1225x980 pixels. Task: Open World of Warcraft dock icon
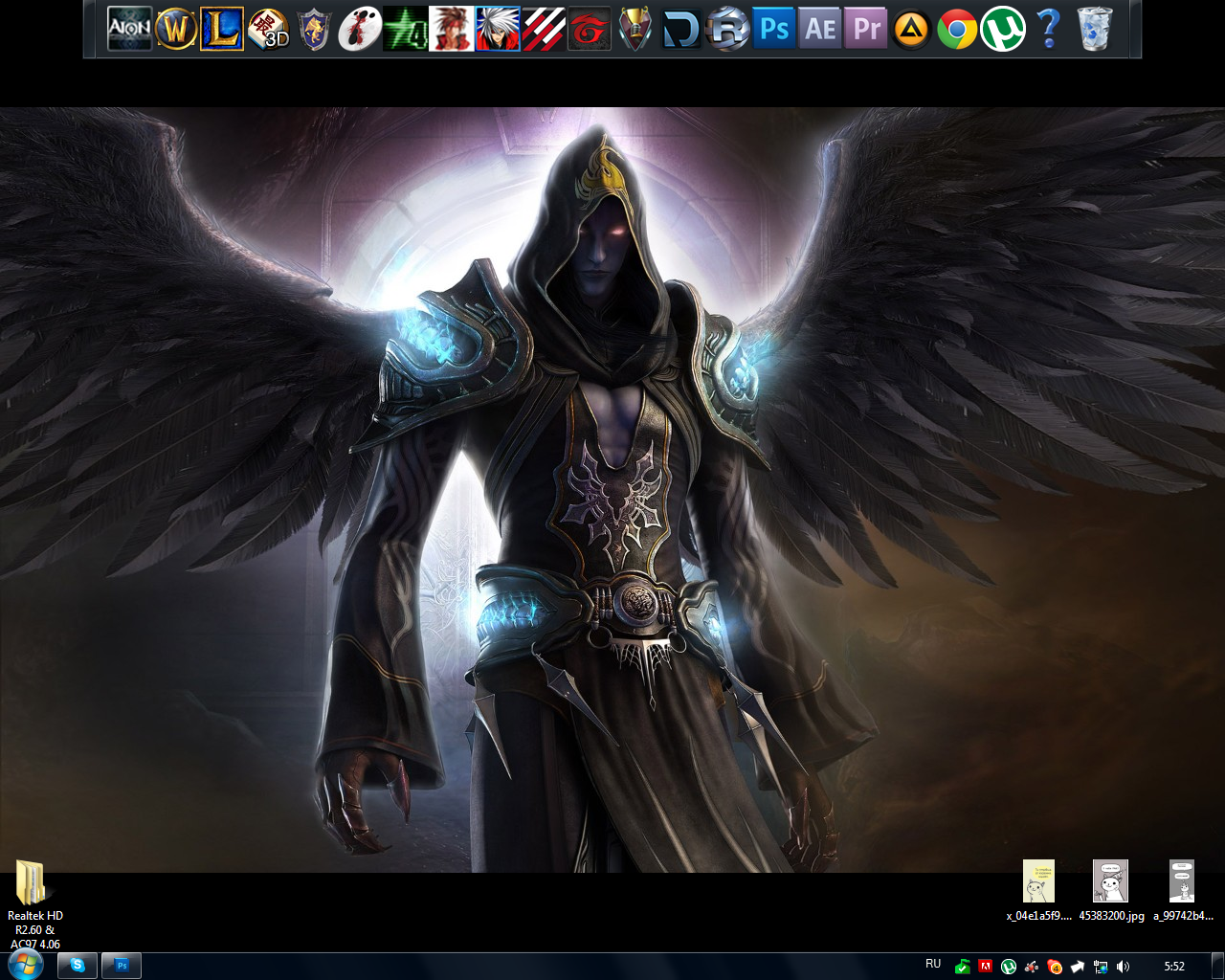point(175,29)
